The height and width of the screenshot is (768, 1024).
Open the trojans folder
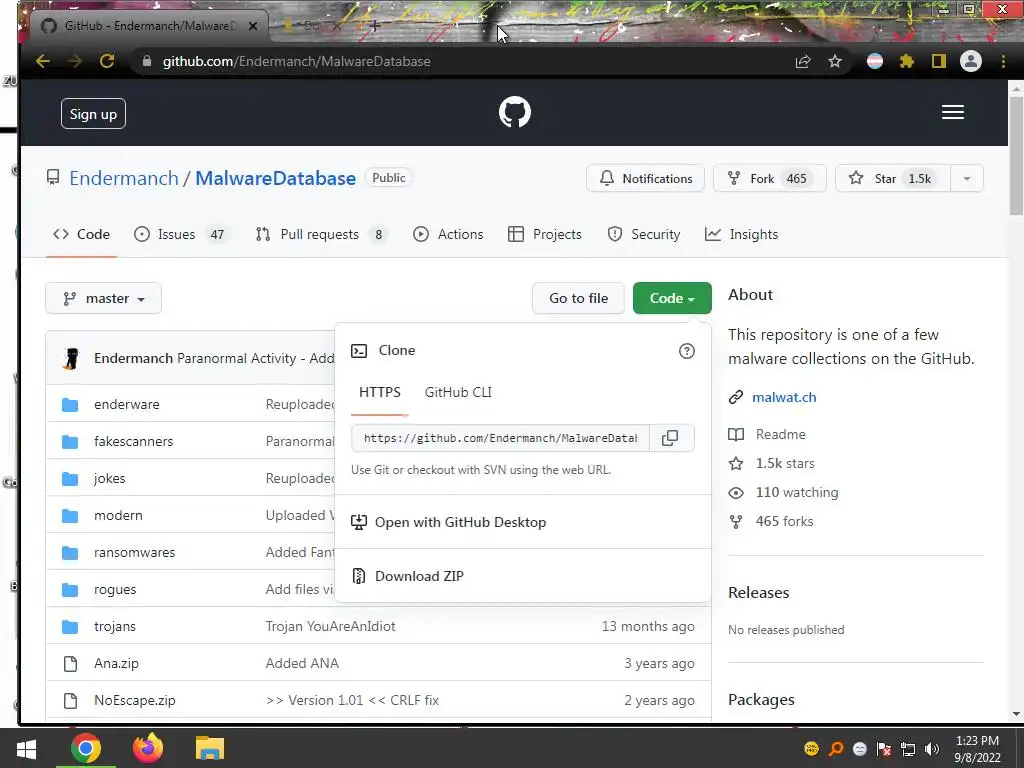(x=115, y=626)
